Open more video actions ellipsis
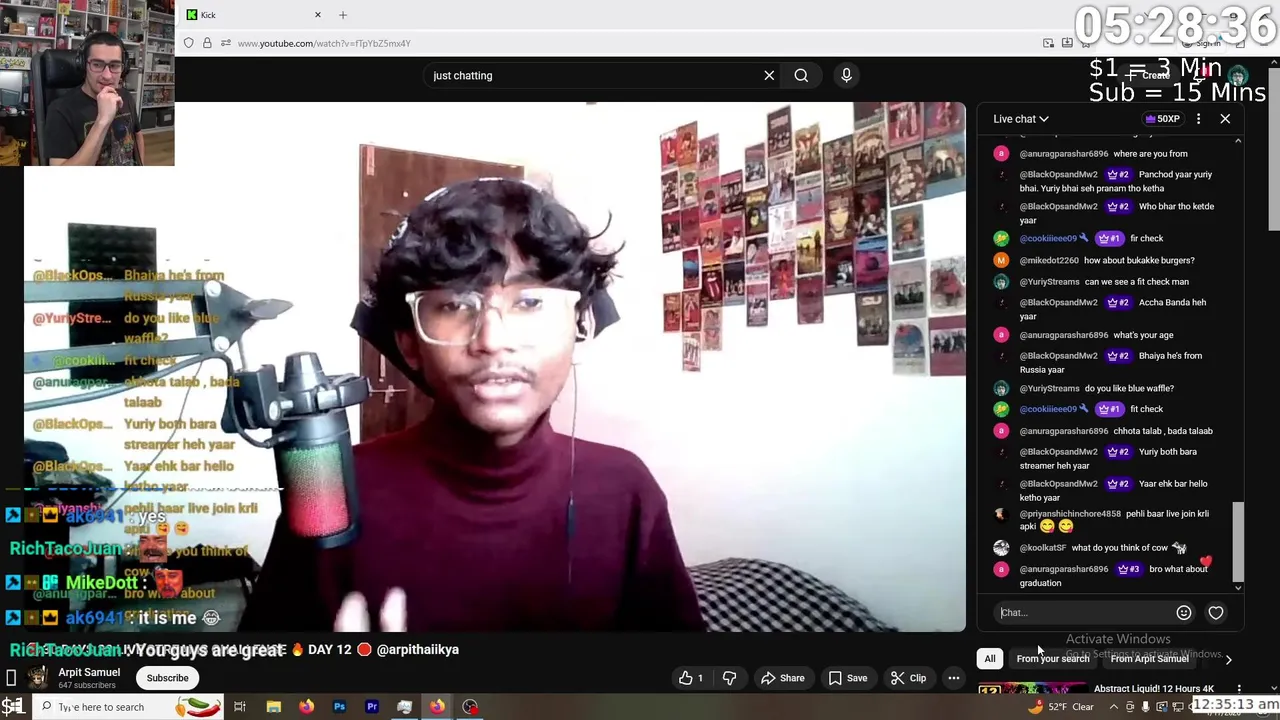1280x720 pixels. tap(954, 678)
